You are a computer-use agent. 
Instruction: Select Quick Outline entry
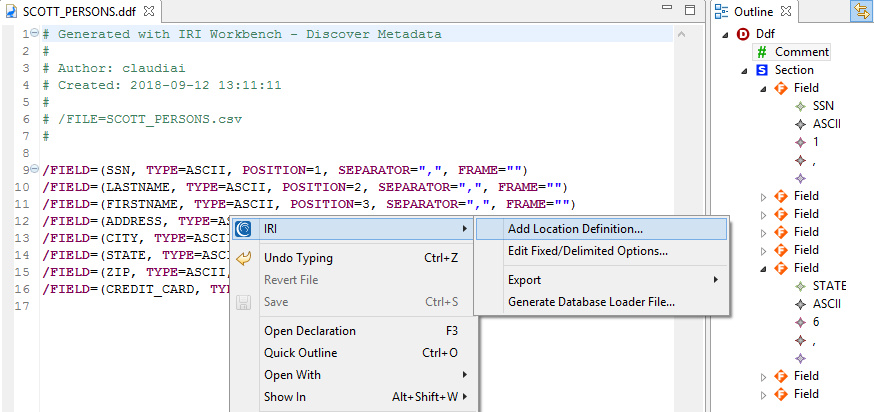353,353
